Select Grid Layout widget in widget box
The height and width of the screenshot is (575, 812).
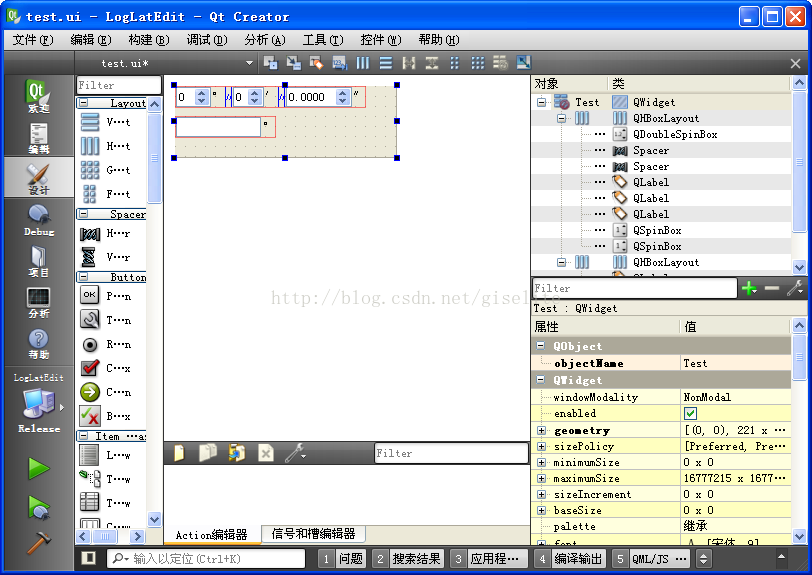pyautogui.click(x=111, y=170)
